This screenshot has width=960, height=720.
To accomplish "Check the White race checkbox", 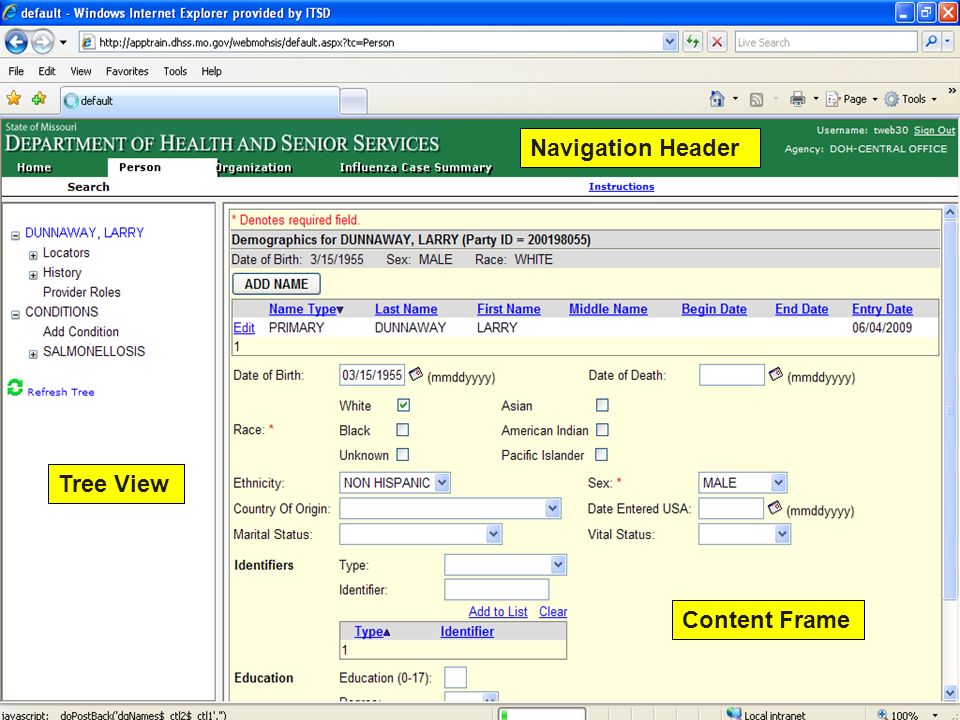I will 403,405.
